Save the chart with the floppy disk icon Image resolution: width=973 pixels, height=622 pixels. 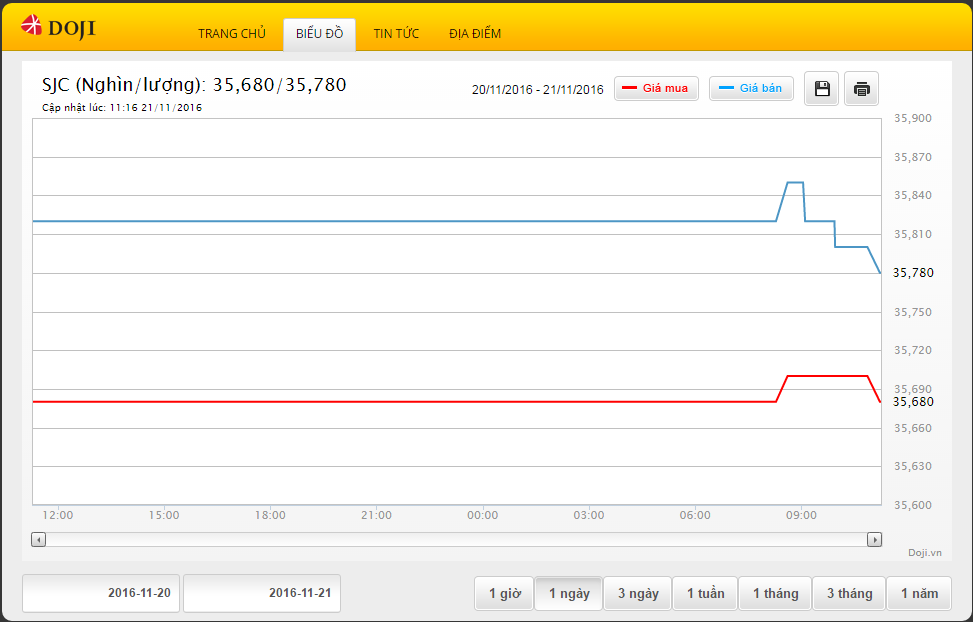click(822, 89)
